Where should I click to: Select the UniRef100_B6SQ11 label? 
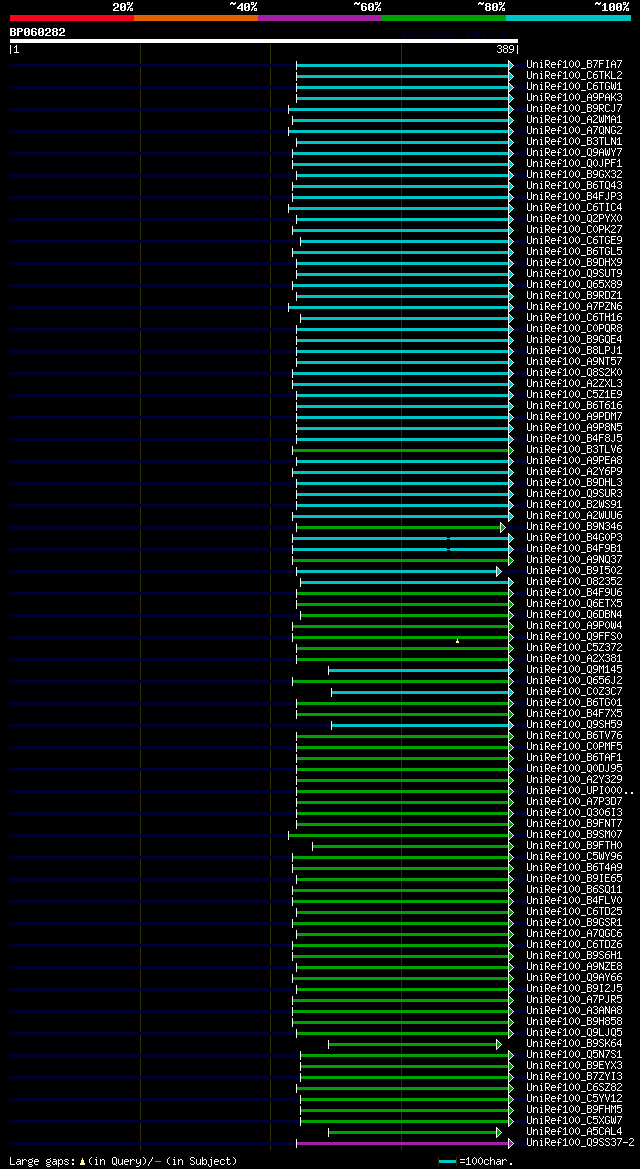point(574,889)
